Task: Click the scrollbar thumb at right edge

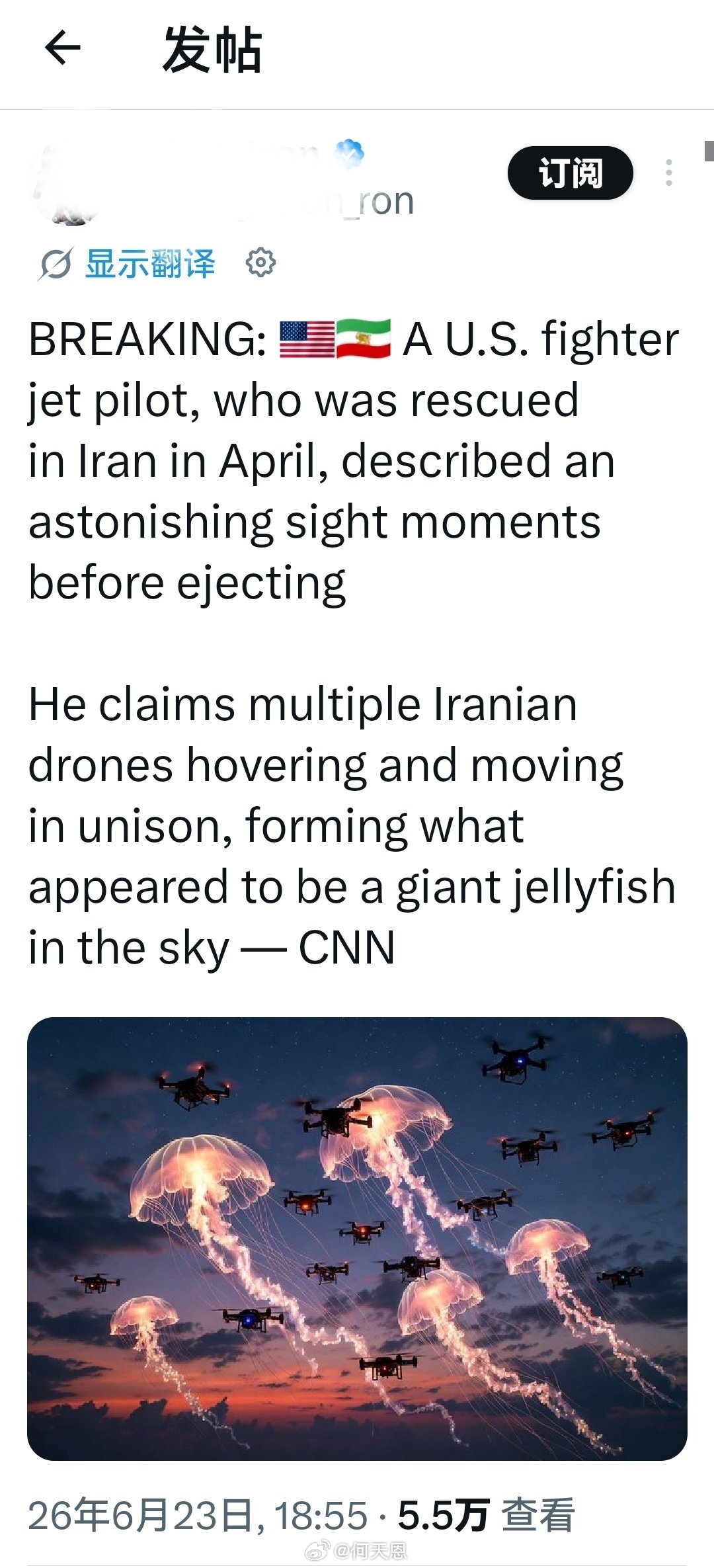Action: [x=709, y=150]
